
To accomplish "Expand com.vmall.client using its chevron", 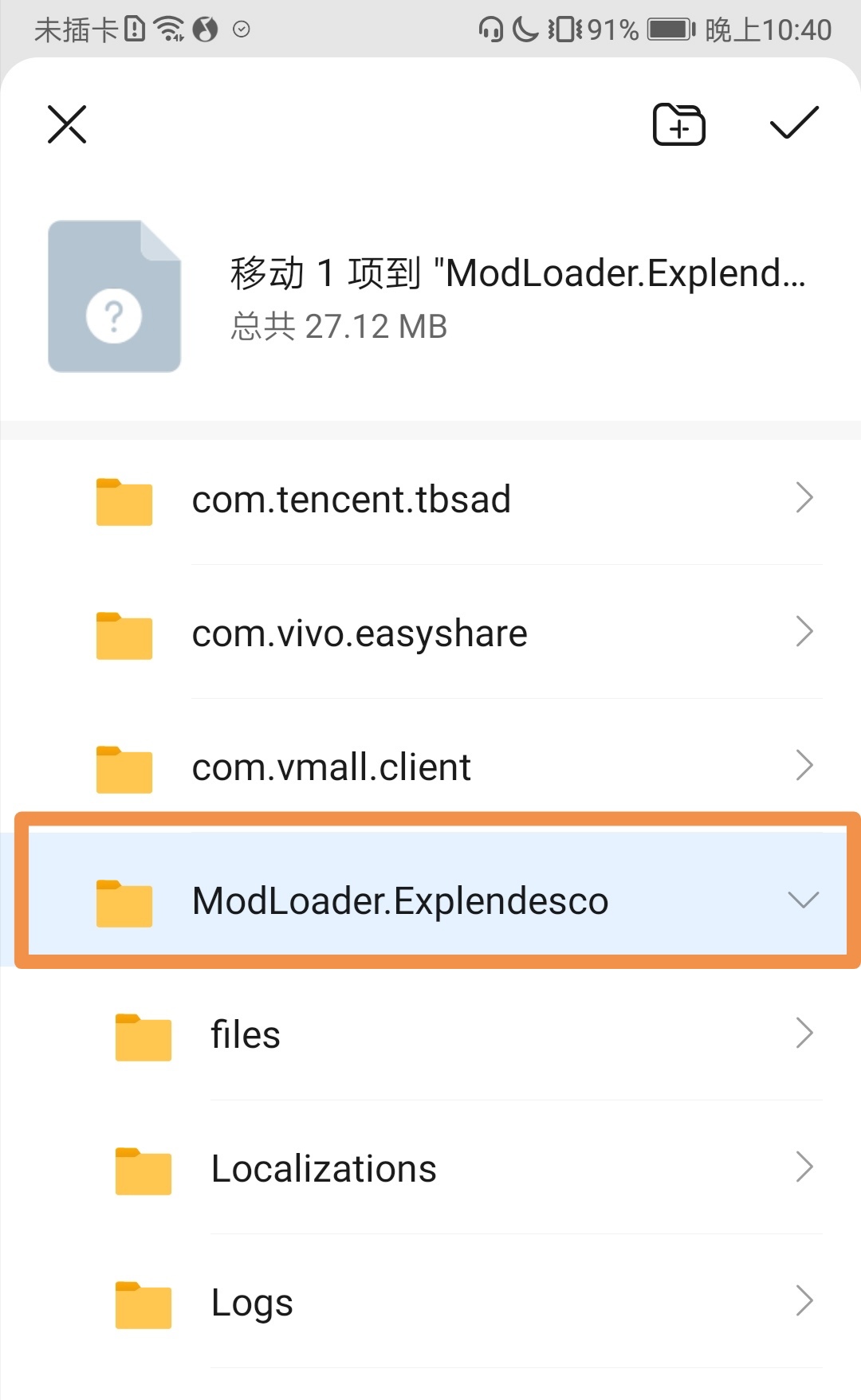I will click(x=804, y=766).
